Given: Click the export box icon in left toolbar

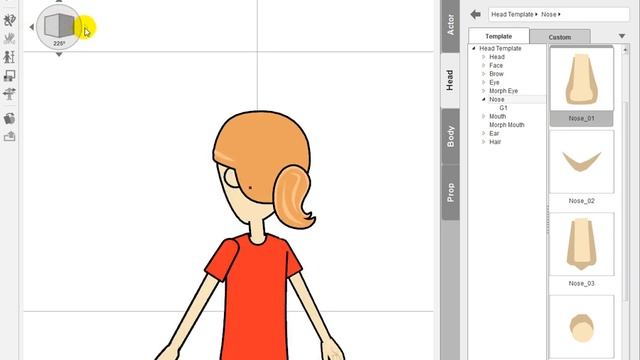Looking at the screenshot, I should point(9,136).
